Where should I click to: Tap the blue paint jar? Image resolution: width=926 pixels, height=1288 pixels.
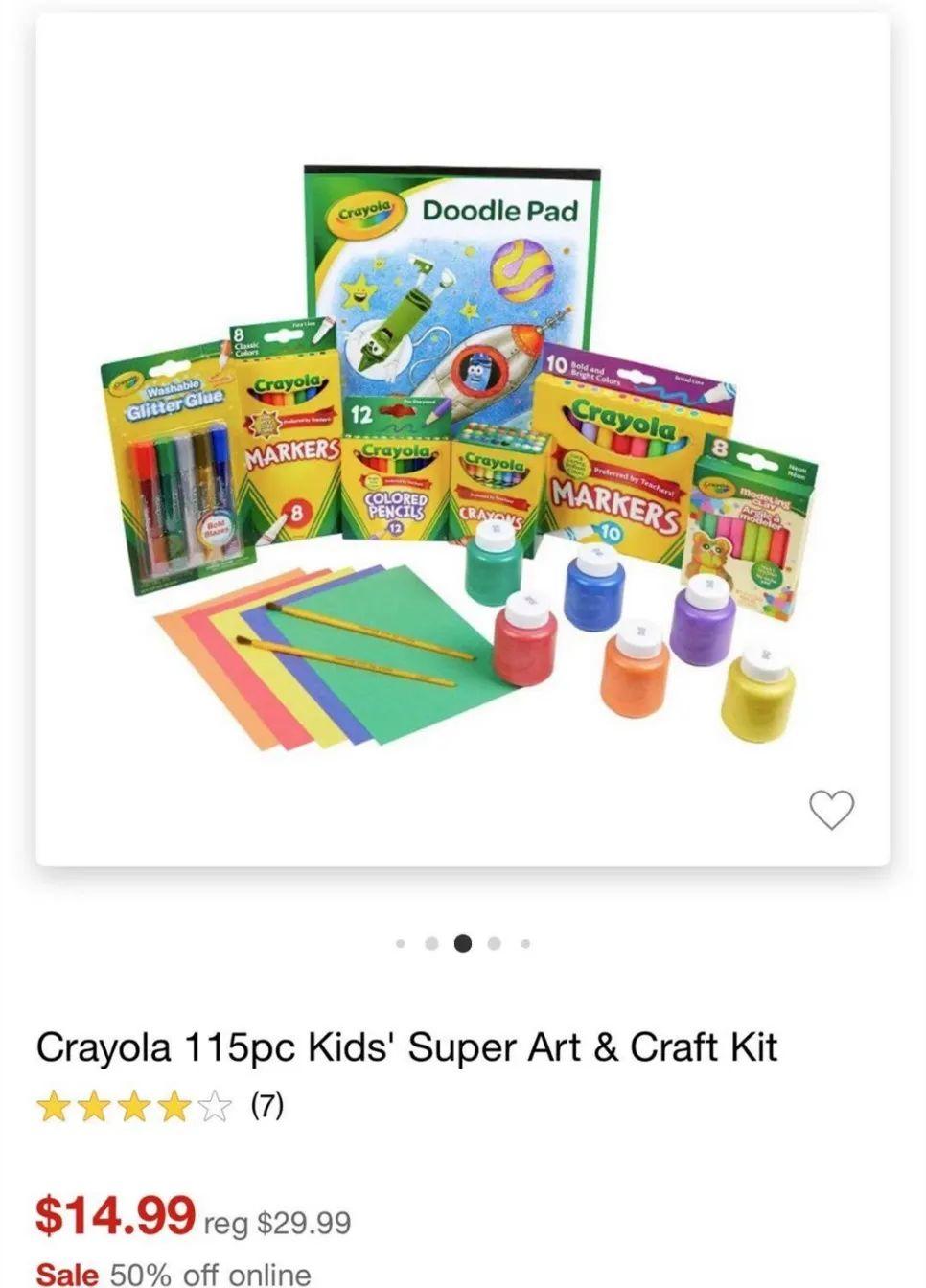pos(594,586)
